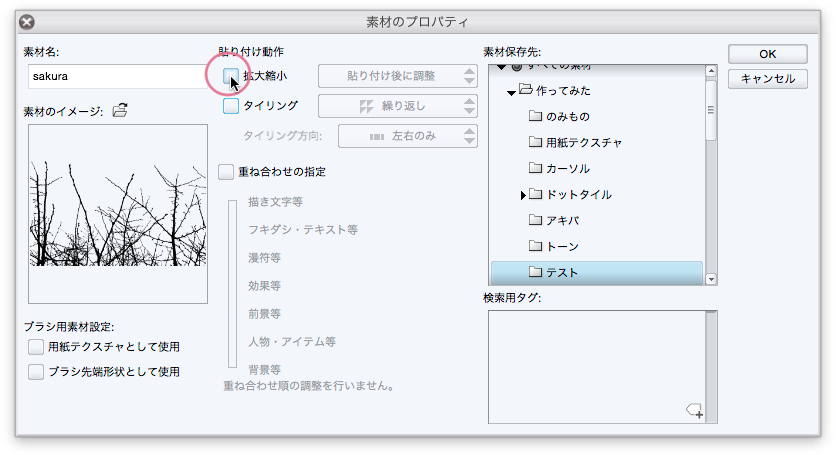Click the 漫符等 overlap level
The height and width of the screenshot is (455, 836).
264,258
